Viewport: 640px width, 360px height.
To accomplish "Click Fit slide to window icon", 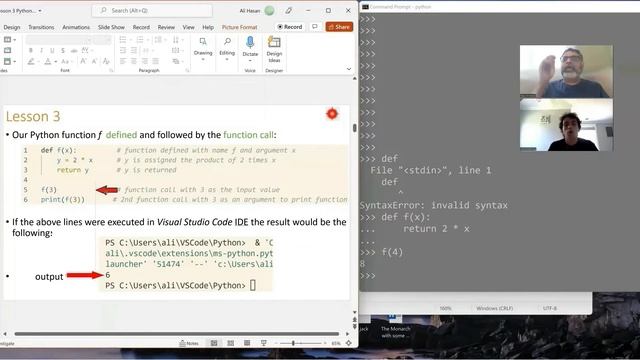I will [349, 343].
